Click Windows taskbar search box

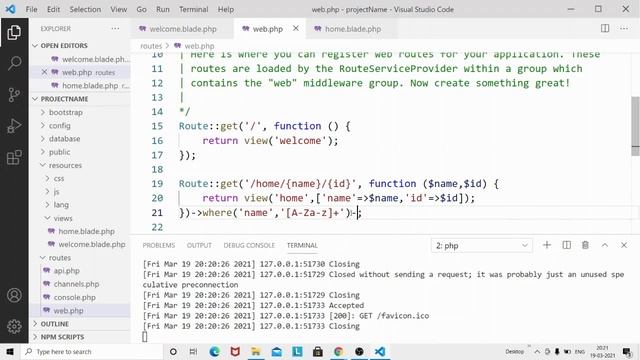click(x=92, y=351)
